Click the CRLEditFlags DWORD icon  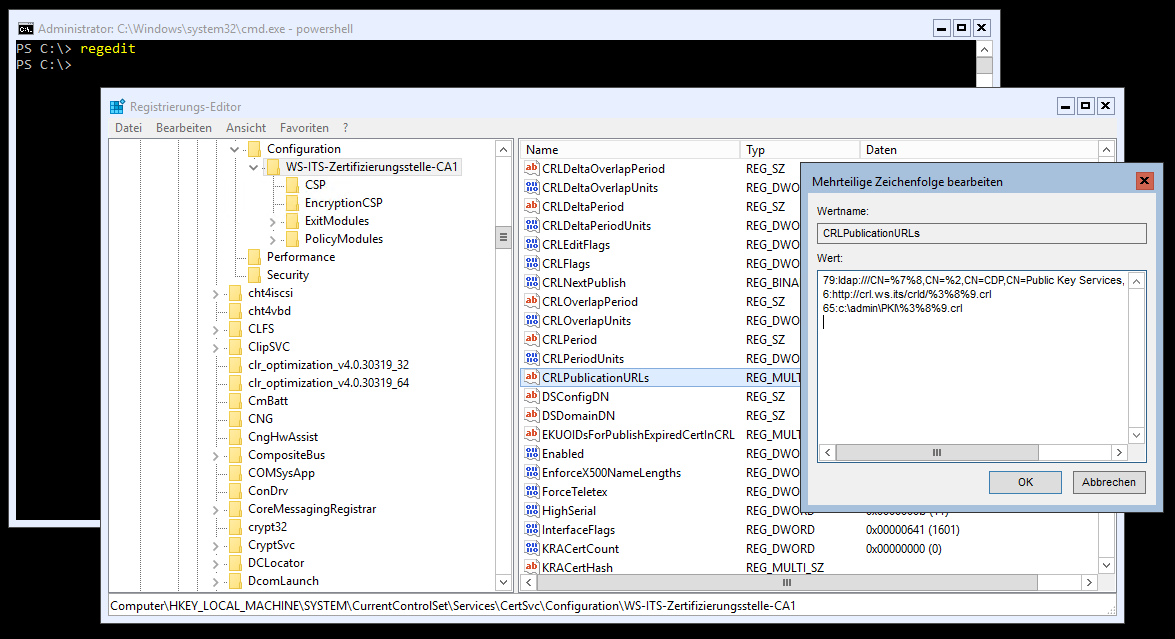point(532,244)
